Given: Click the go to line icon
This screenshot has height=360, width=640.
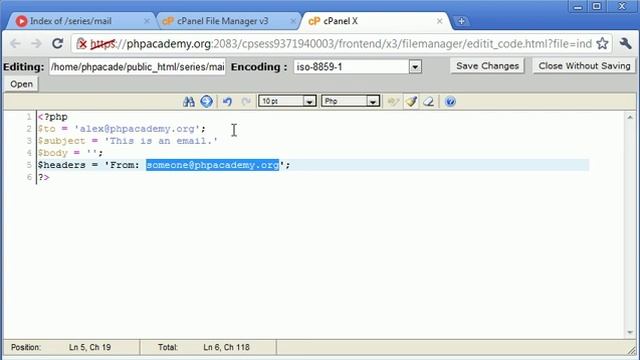Looking at the screenshot, I should [207, 101].
